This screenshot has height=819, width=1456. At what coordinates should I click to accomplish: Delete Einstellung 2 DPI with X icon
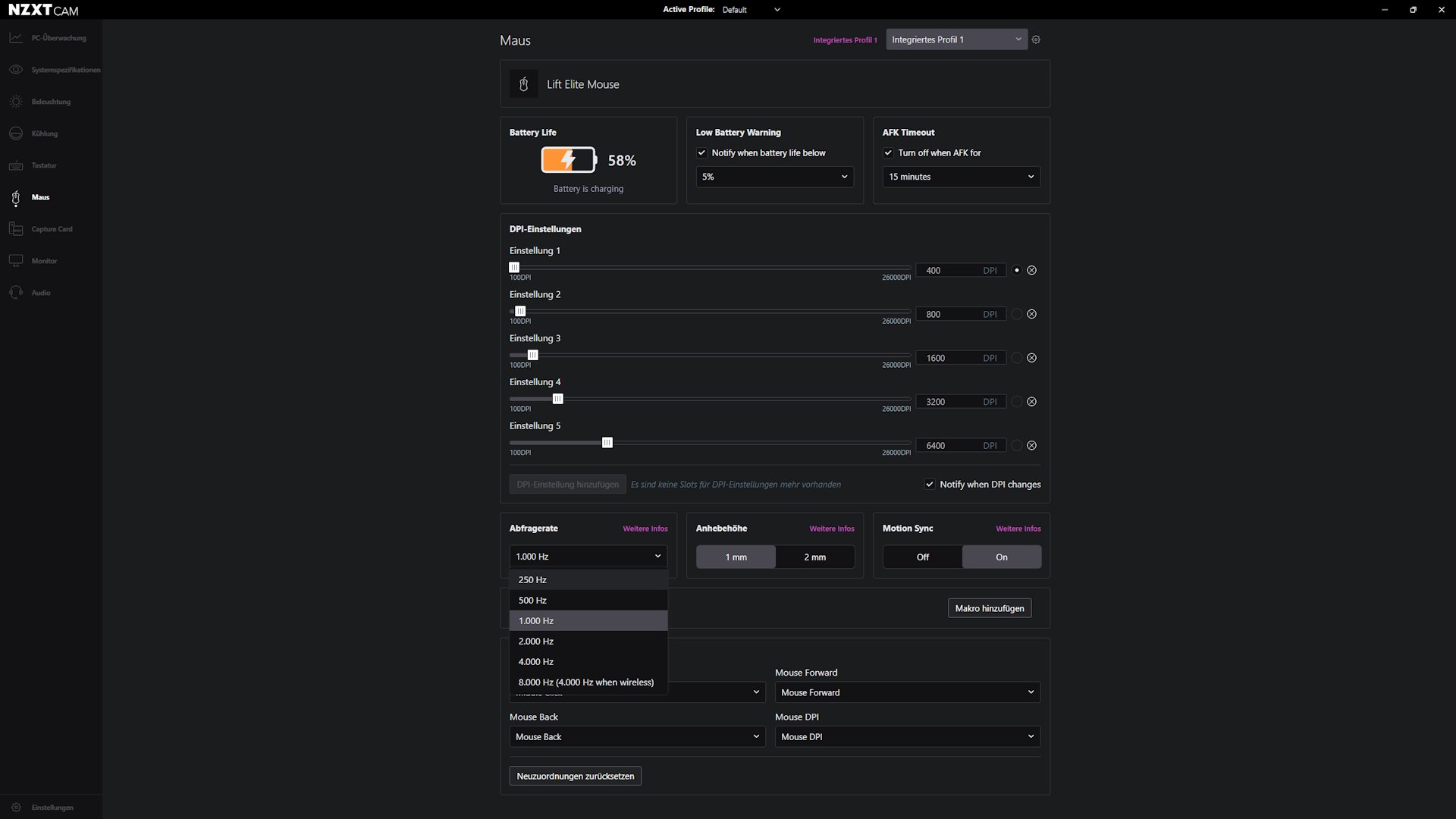(x=1032, y=314)
